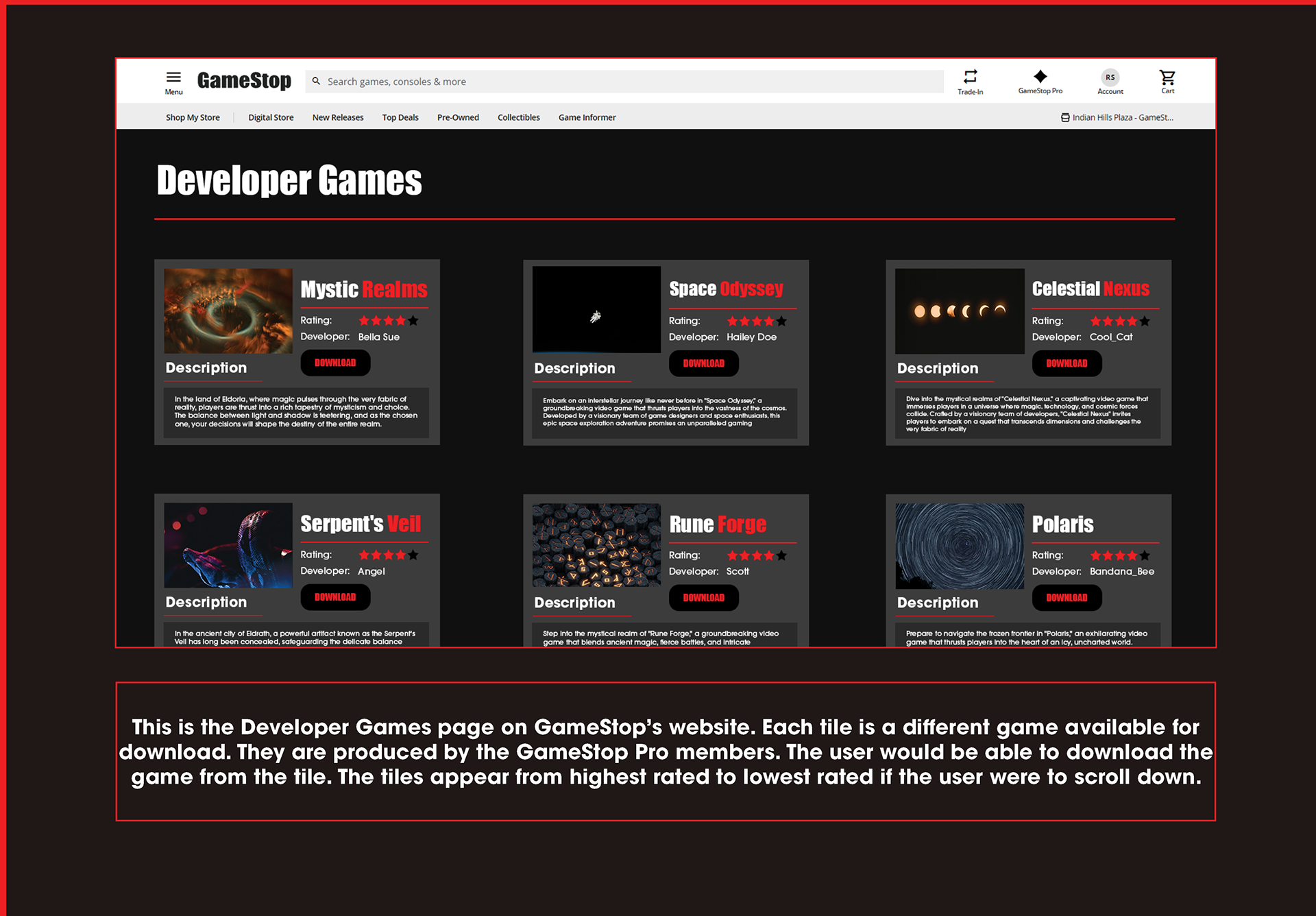
Task: Open the Serpent's Veil snake thumbnail
Action: click(x=228, y=546)
